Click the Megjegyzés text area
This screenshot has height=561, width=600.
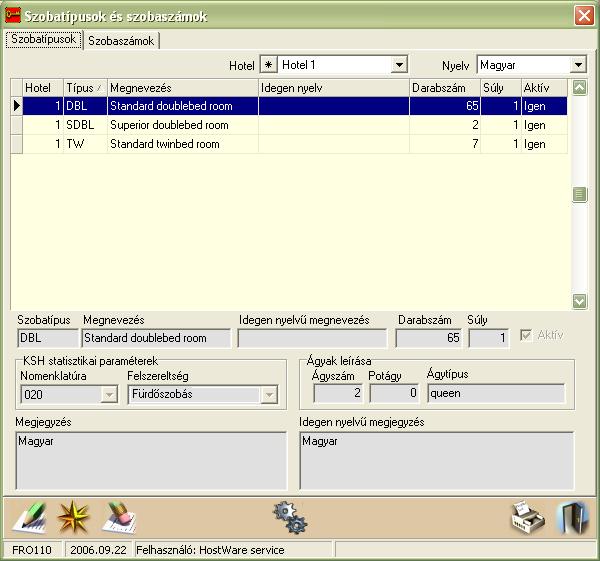click(x=151, y=461)
